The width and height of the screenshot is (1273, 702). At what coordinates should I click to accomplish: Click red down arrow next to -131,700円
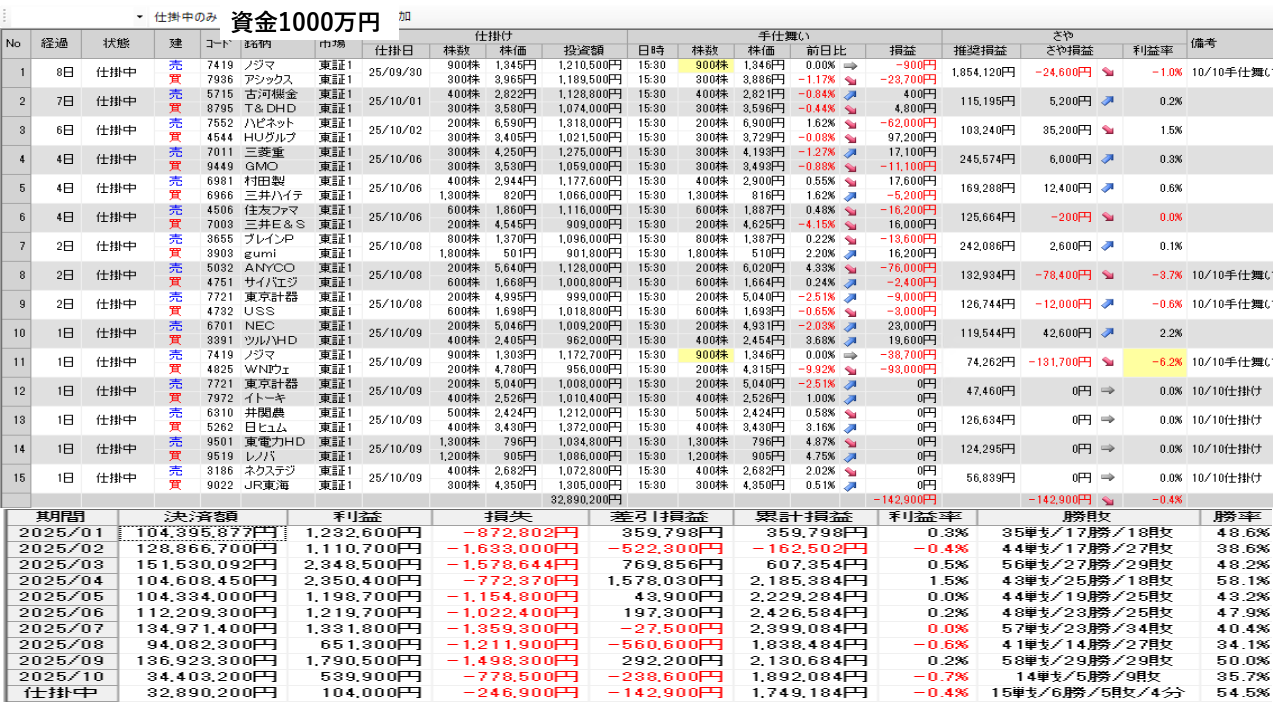(1109, 362)
